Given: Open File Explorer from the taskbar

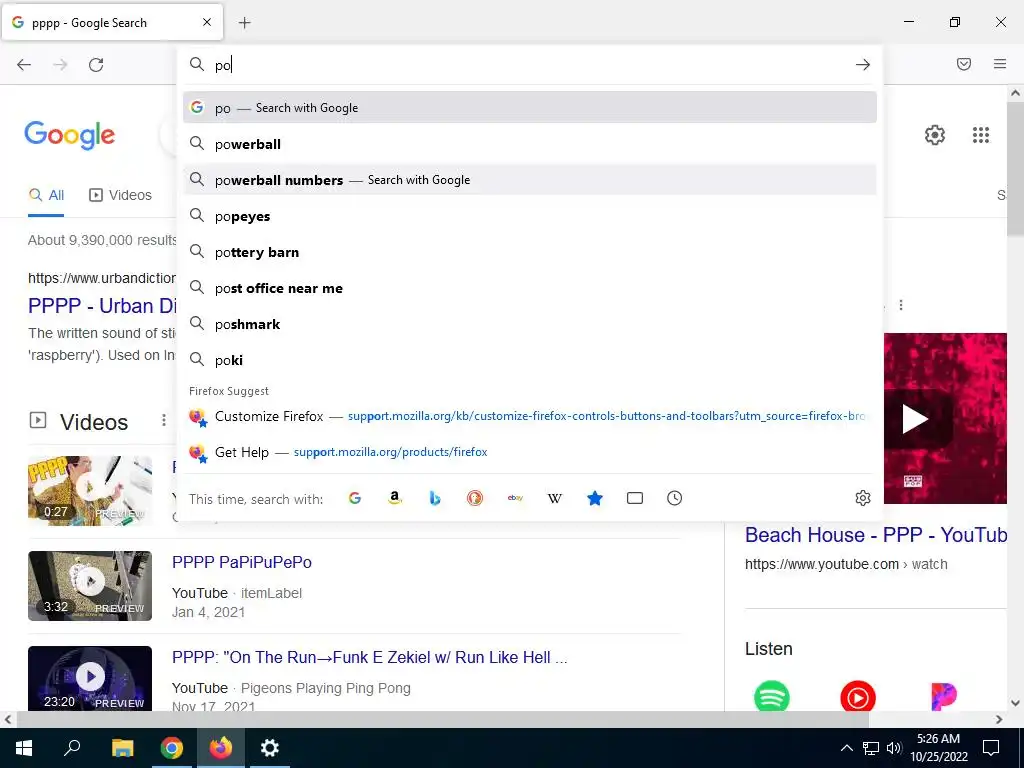Looking at the screenshot, I should tap(122, 748).
